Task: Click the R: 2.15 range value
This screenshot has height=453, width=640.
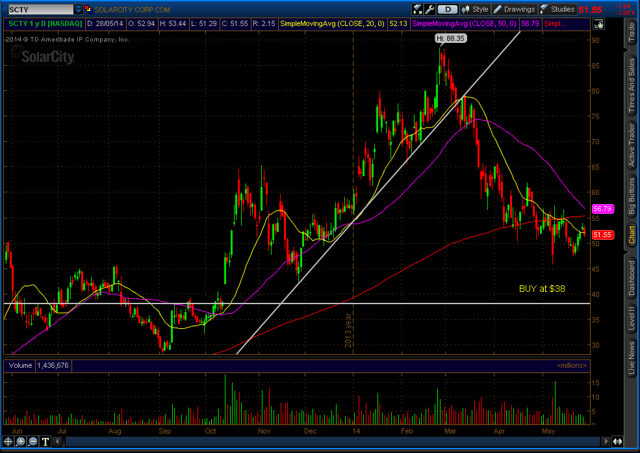Action: (264, 24)
